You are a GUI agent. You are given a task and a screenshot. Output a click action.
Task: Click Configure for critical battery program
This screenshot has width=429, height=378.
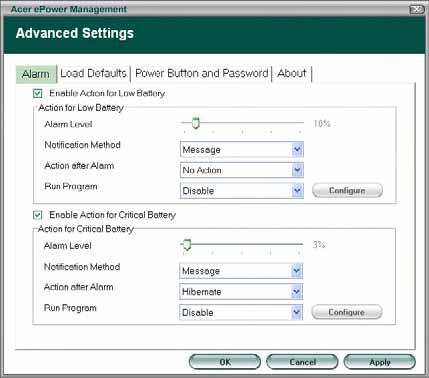[x=347, y=312]
